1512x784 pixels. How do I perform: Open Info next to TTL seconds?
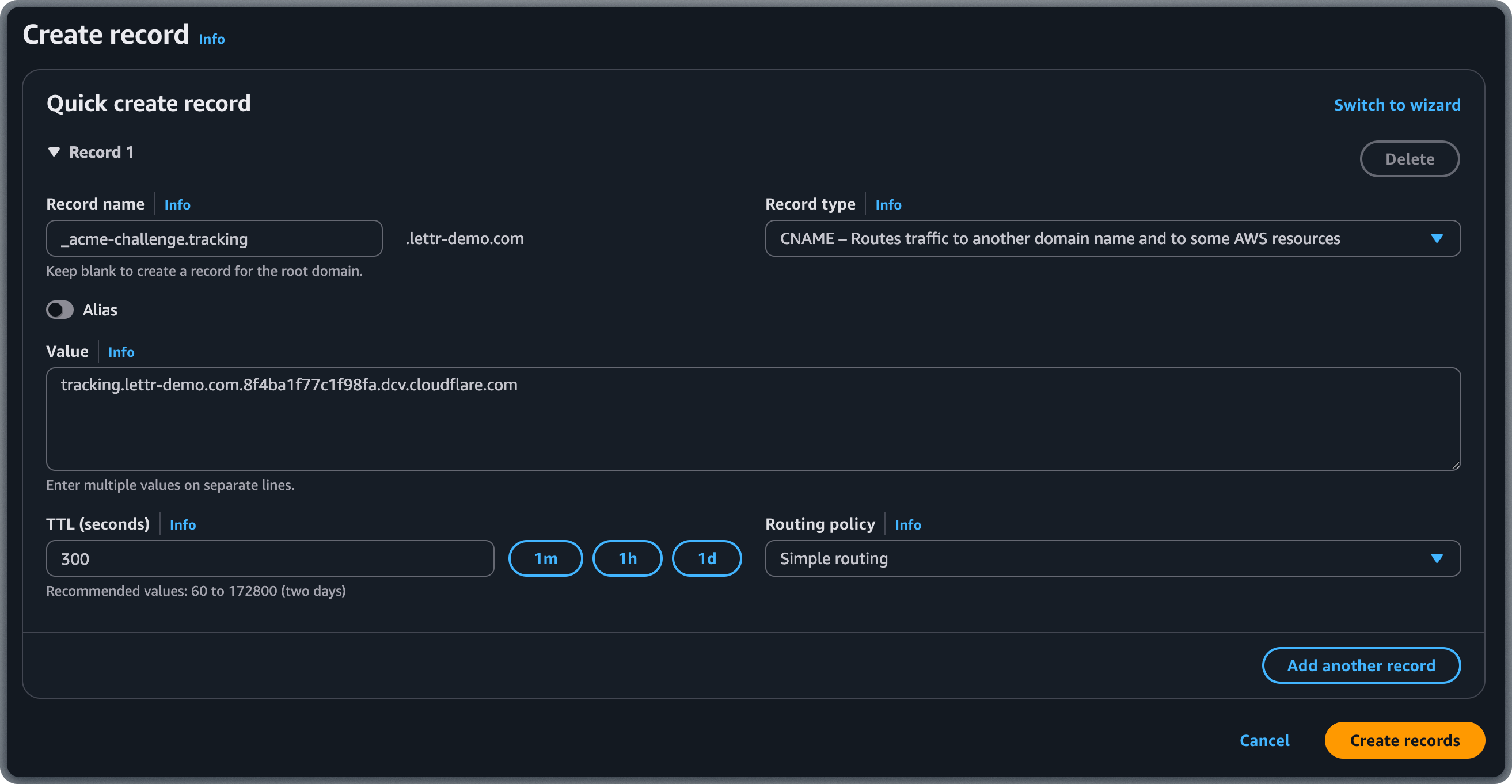tap(183, 524)
